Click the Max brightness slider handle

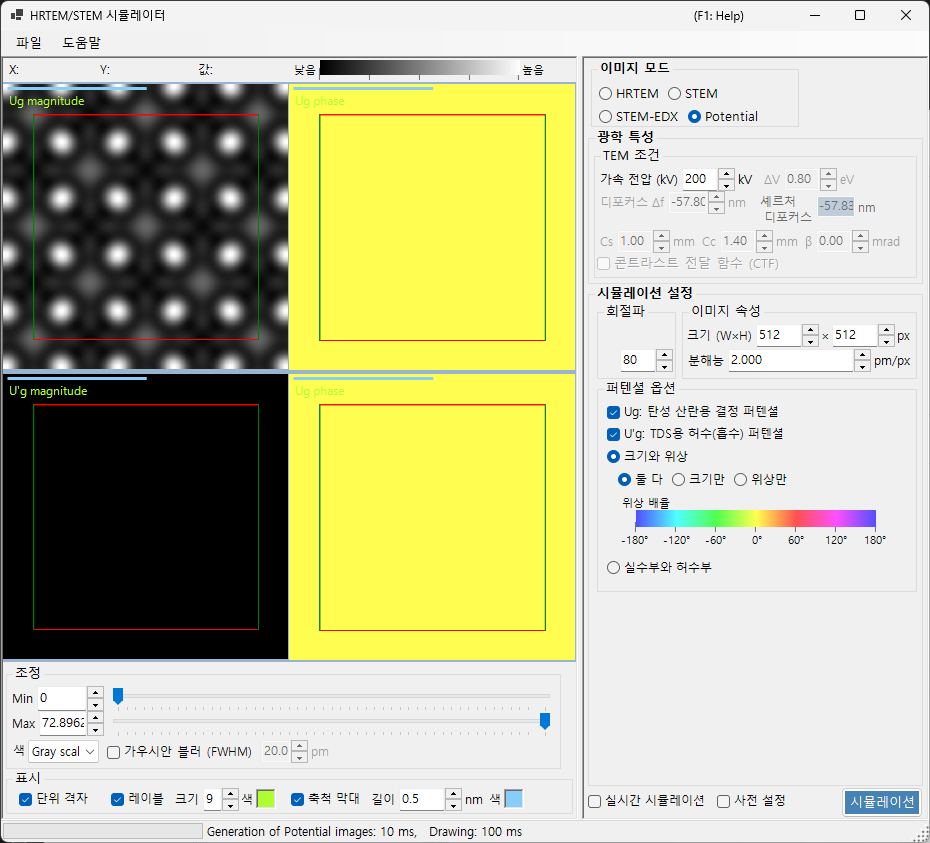pos(544,721)
